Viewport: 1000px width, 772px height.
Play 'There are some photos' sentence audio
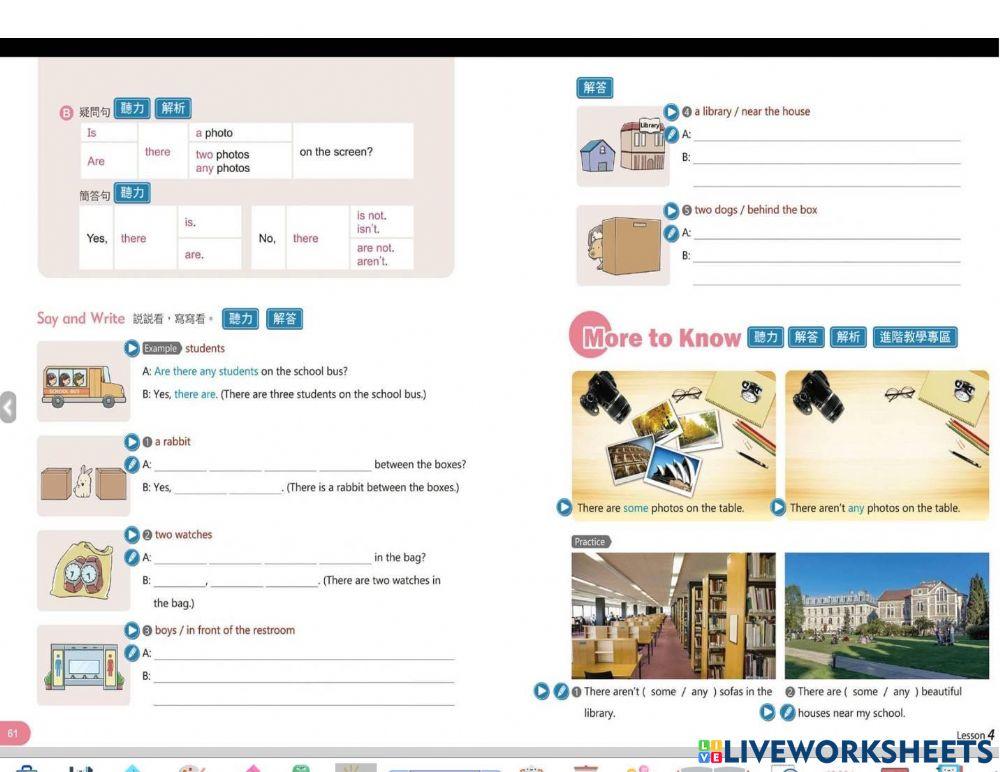[x=565, y=508]
